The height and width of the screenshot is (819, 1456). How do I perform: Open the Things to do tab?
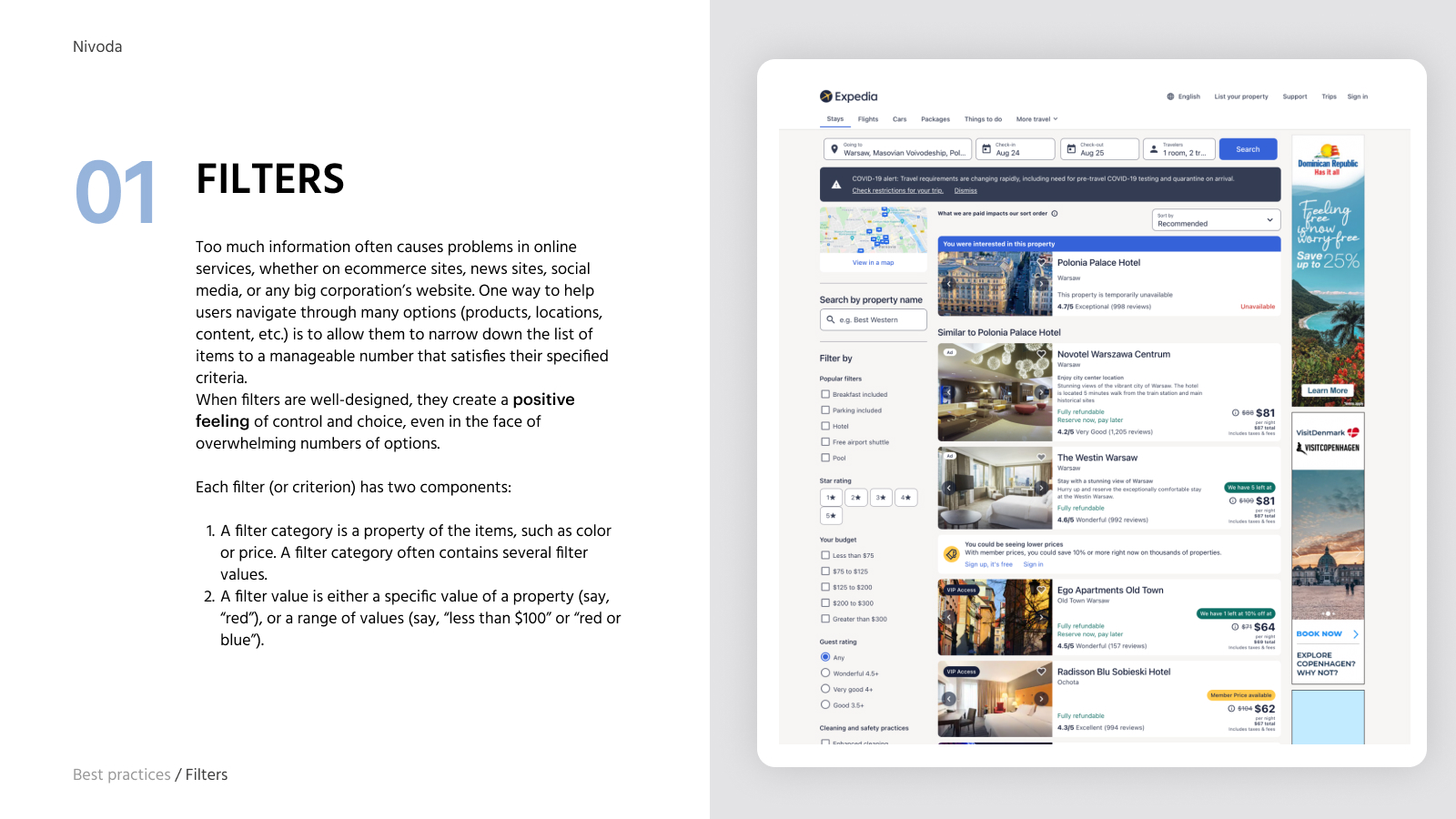[x=983, y=119]
